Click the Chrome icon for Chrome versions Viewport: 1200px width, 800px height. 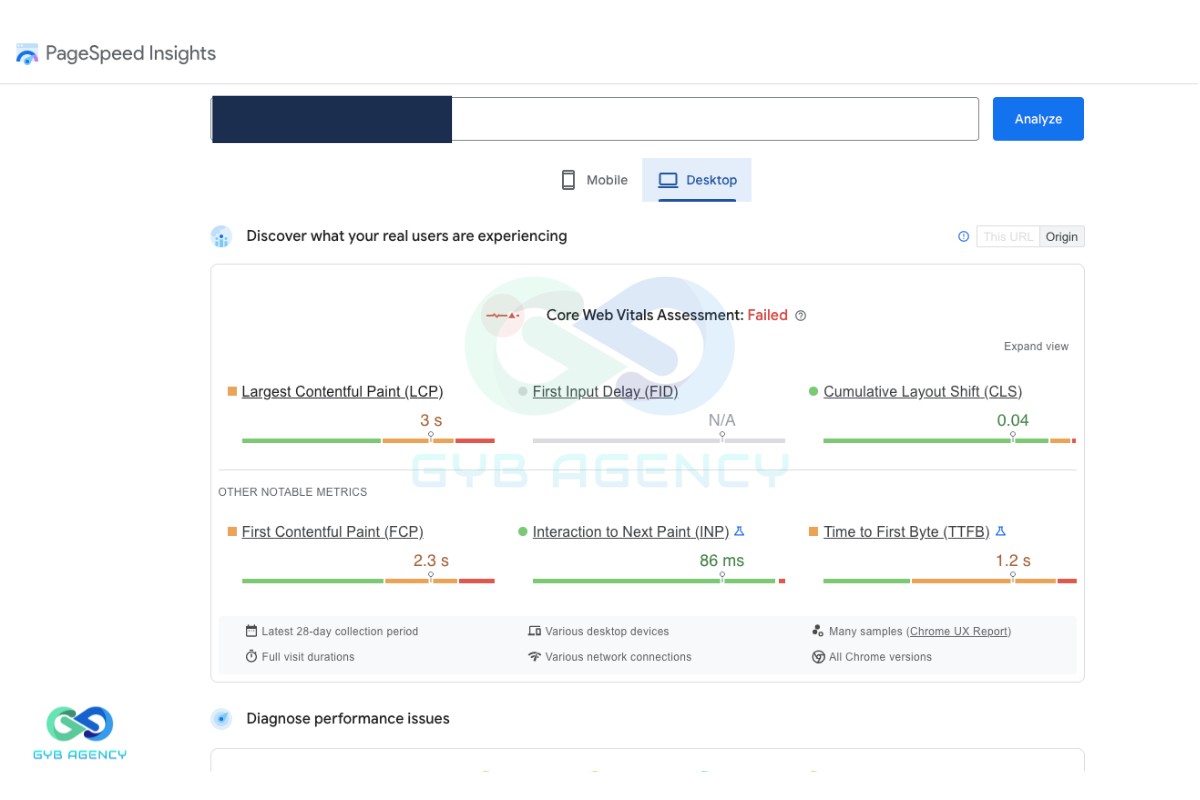click(818, 657)
